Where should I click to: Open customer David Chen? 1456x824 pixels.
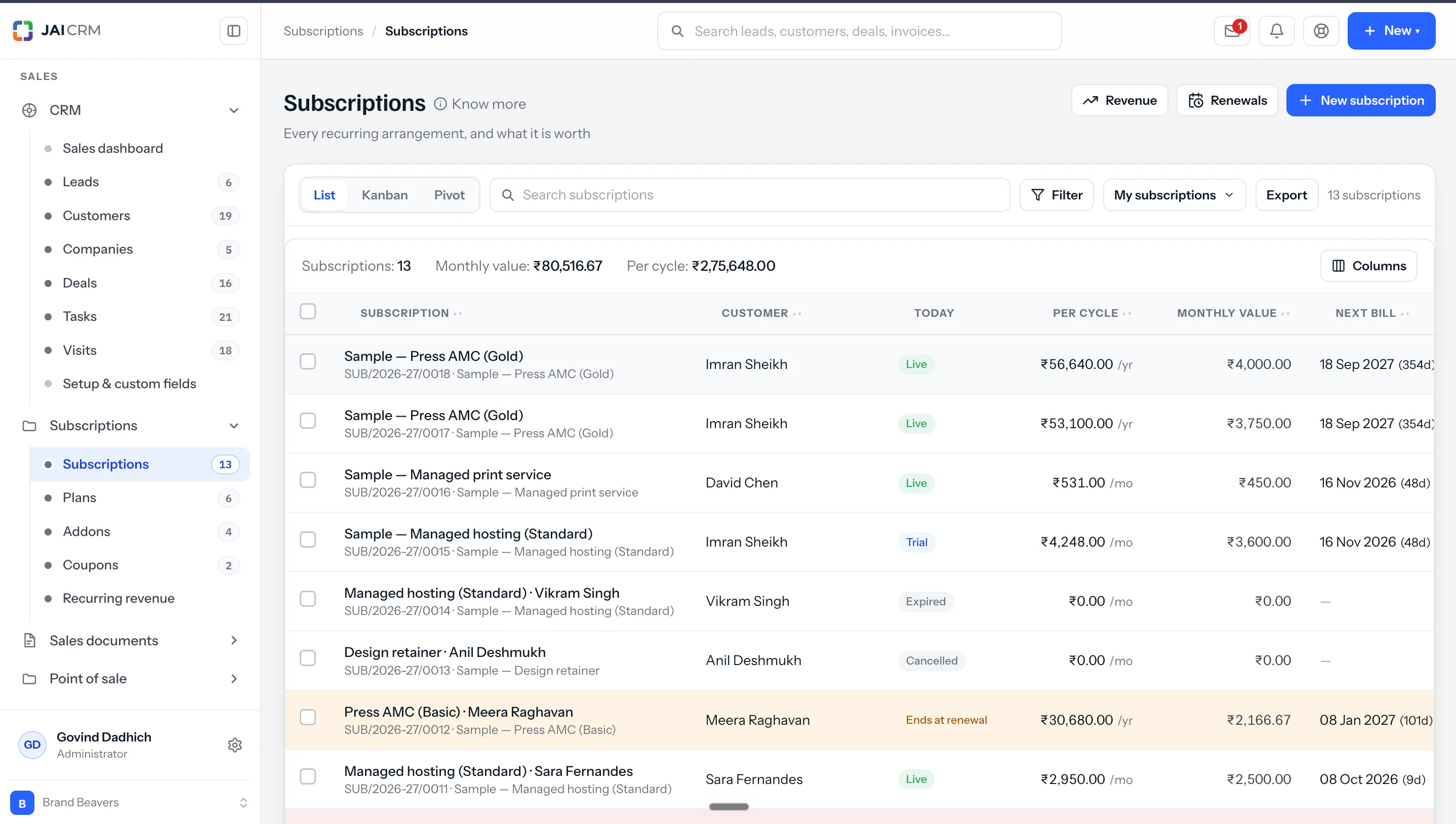click(x=741, y=483)
